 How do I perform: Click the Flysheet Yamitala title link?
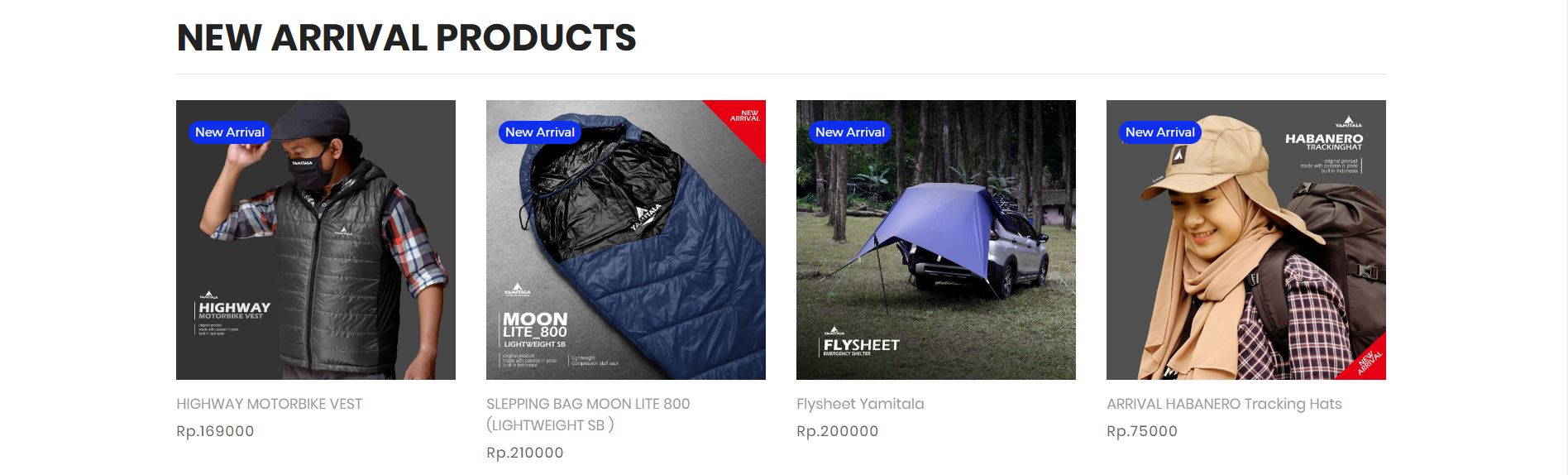860,404
